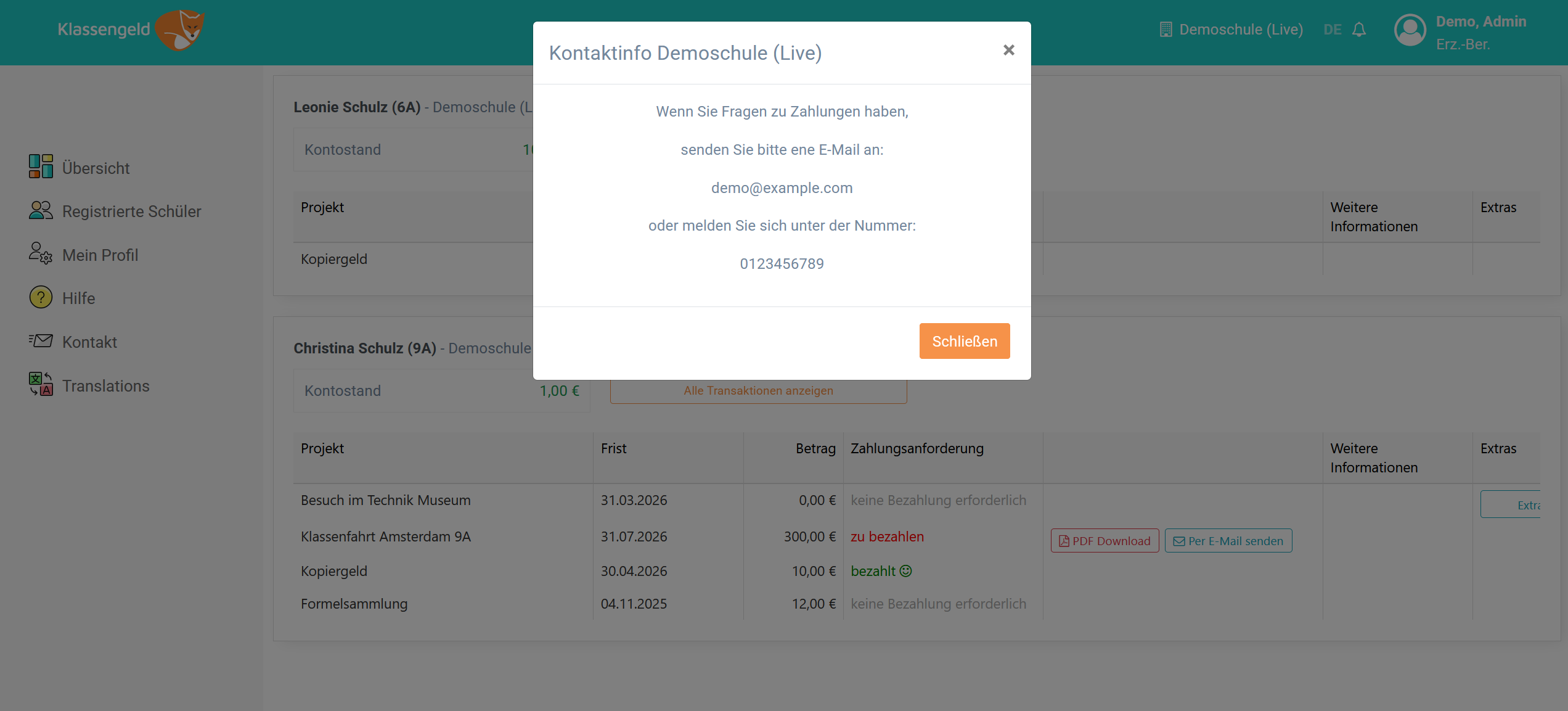Image resolution: width=1568 pixels, height=711 pixels.
Task: Open the Demoschule (Live) school selector
Action: [x=1231, y=30]
